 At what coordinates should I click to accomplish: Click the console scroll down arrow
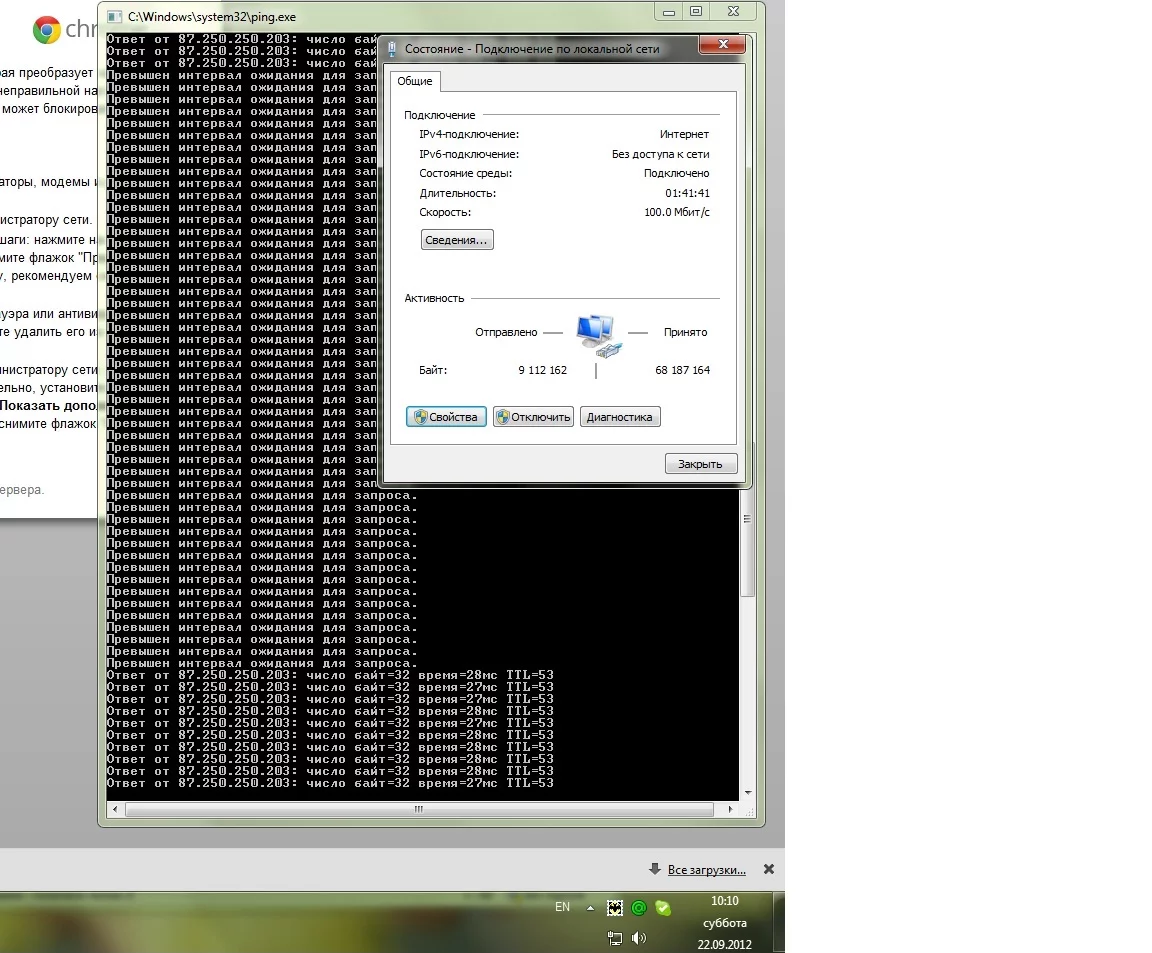click(748, 792)
